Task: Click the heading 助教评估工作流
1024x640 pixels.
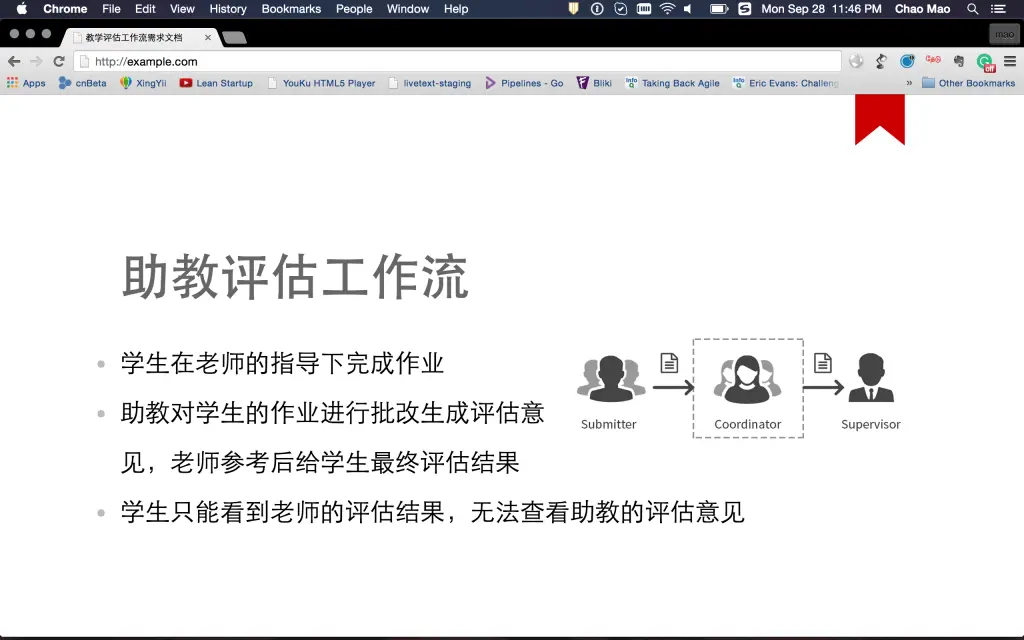Action: click(295, 277)
